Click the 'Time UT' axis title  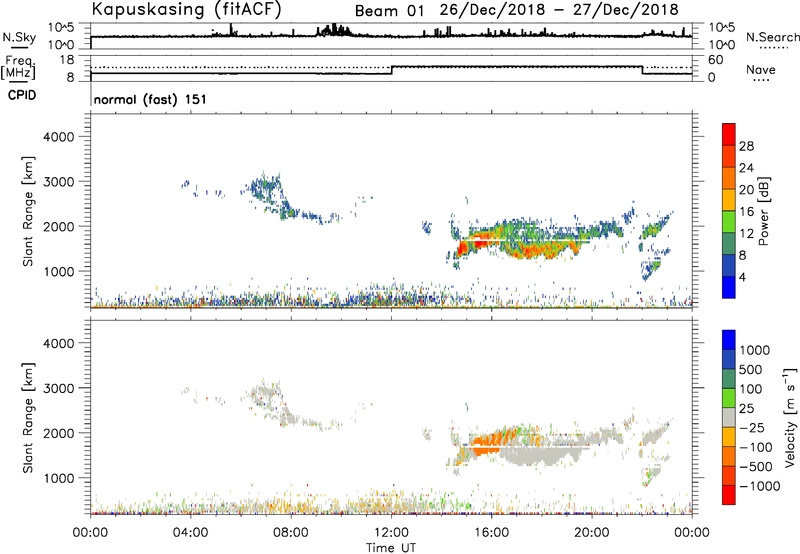(x=391, y=548)
